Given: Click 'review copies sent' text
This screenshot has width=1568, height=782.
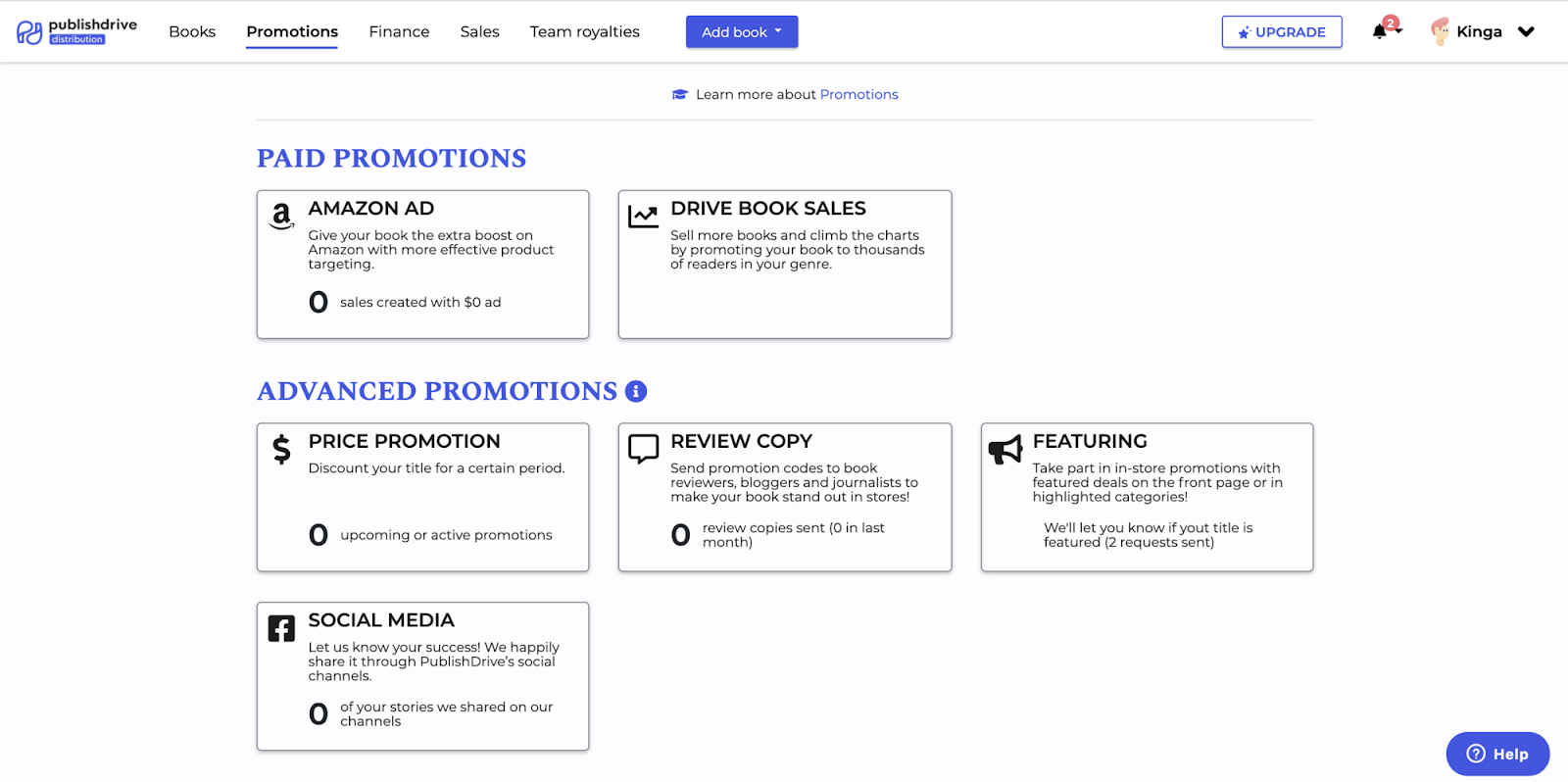Looking at the screenshot, I should [794, 535].
